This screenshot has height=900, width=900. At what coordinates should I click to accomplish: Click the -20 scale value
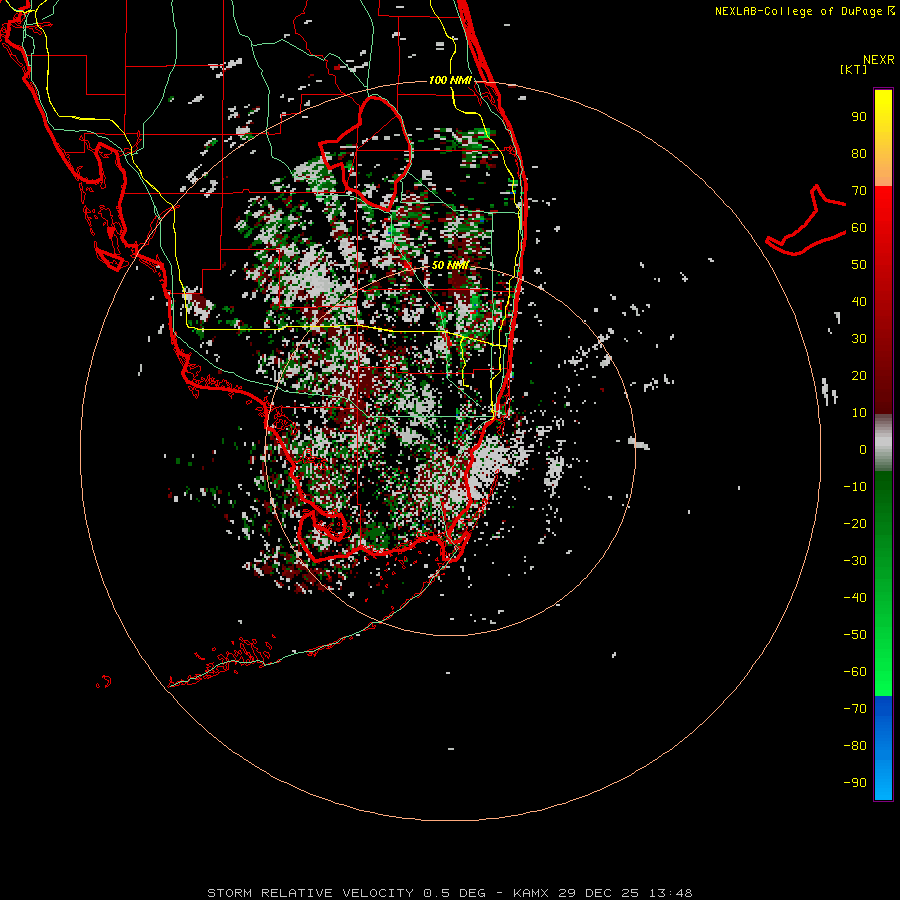click(855, 524)
